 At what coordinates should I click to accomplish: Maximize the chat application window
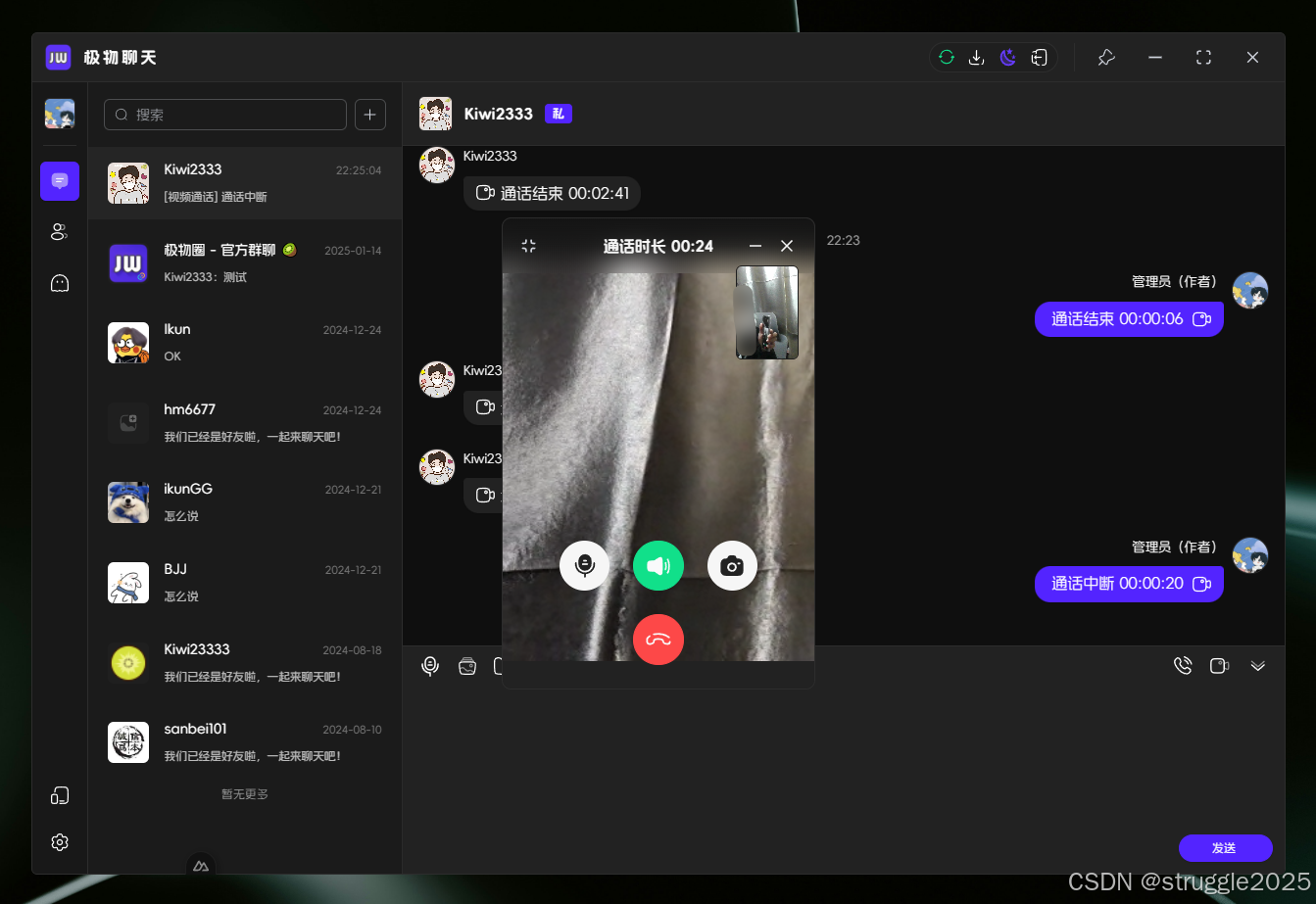click(x=1204, y=58)
